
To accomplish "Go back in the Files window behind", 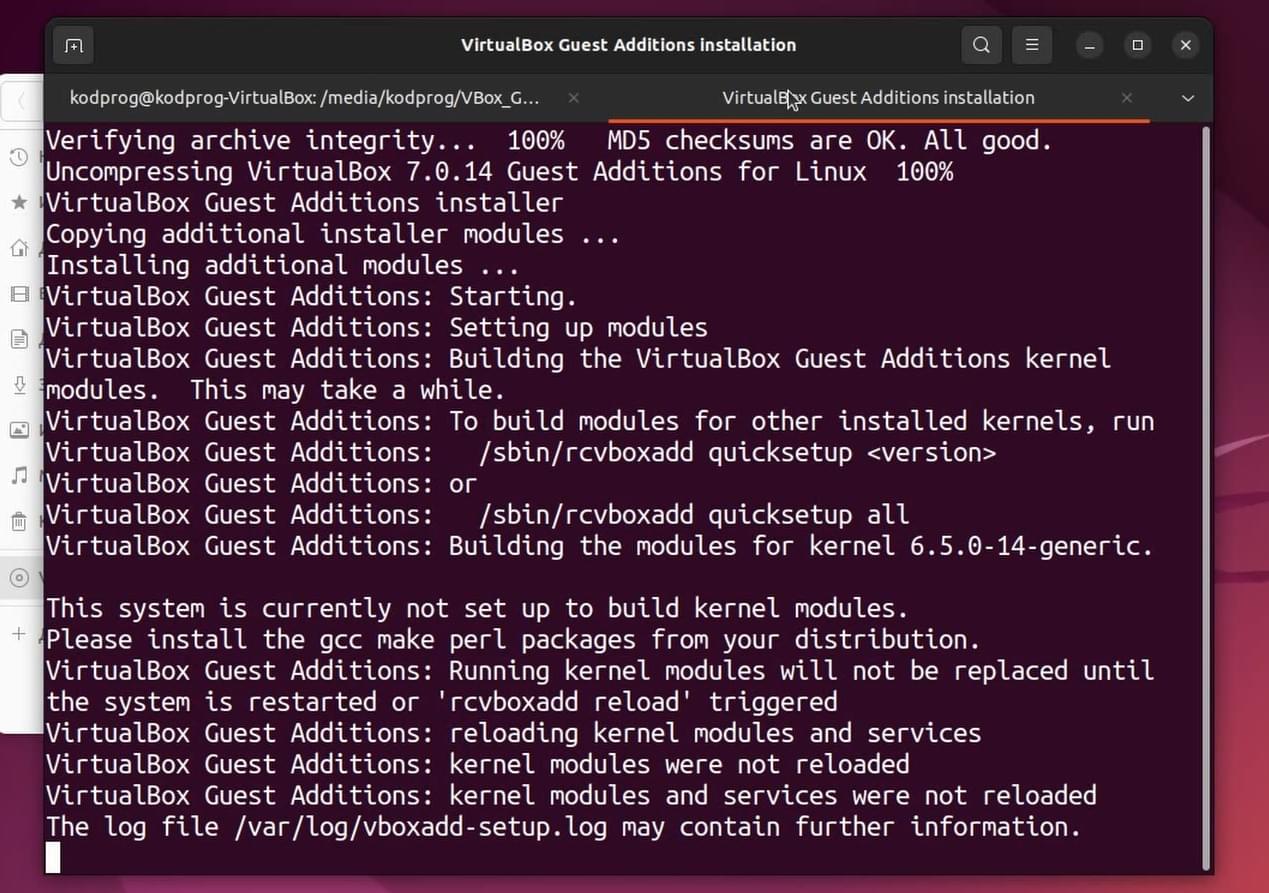I will pyautogui.click(x=21, y=101).
